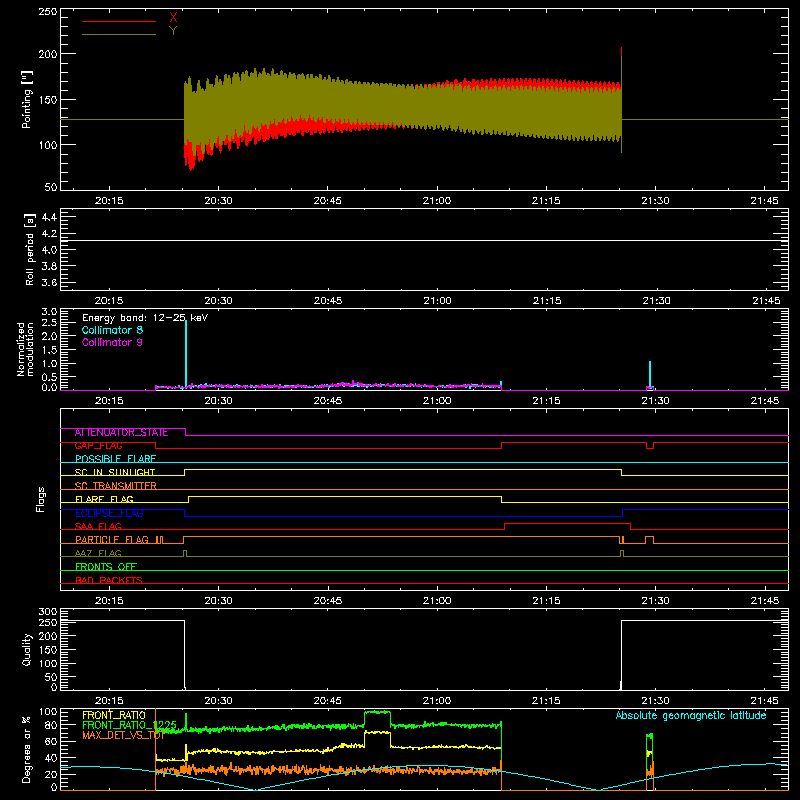Click the 1.5 tick on modulation axis
800x800 pixels.
[x=49, y=350]
